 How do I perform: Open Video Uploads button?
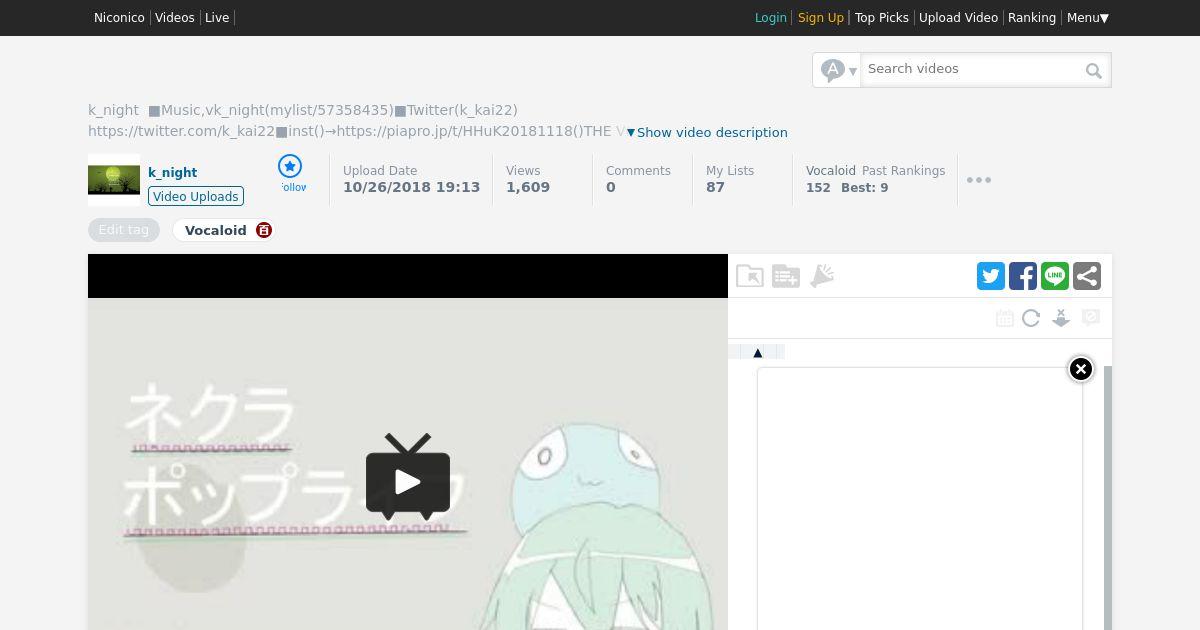pos(196,196)
